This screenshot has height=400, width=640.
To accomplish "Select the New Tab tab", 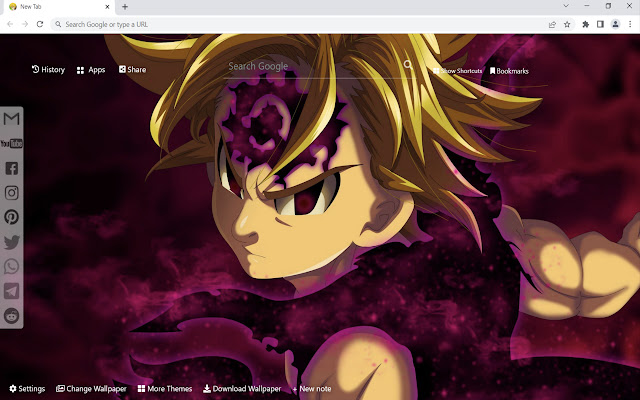I will point(57,7).
